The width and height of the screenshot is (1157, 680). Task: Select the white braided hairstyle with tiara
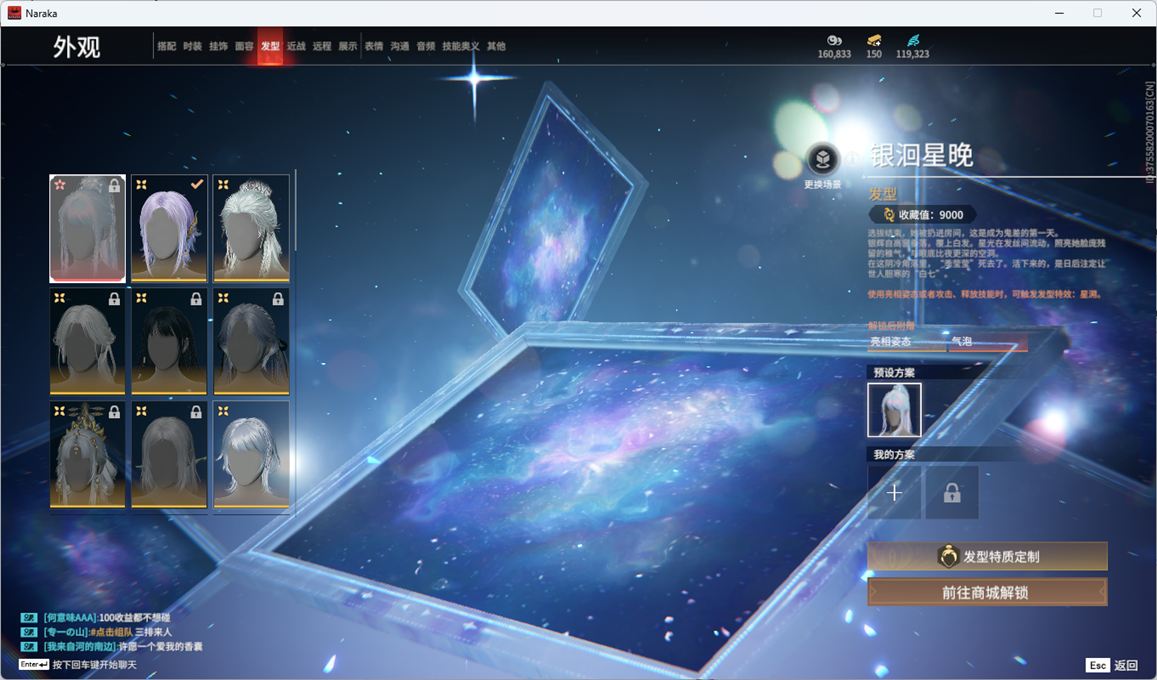click(x=251, y=229)
